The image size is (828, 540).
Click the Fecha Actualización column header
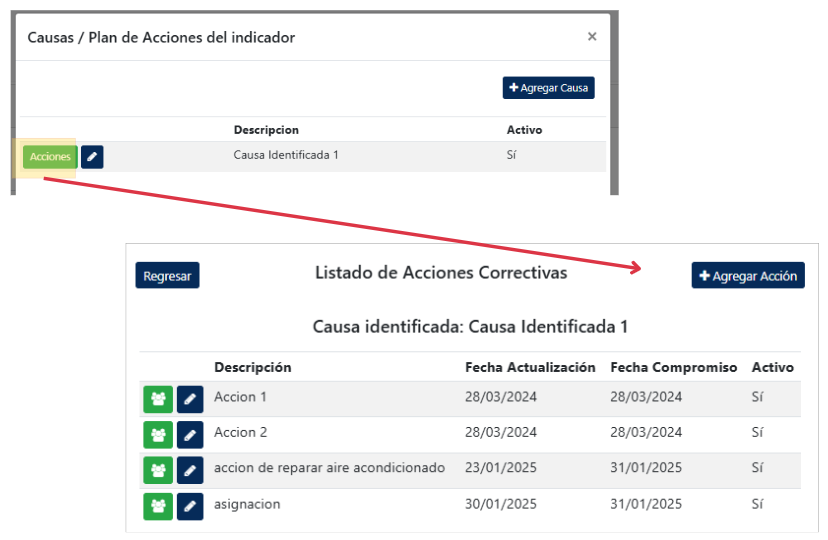[530, 367]
